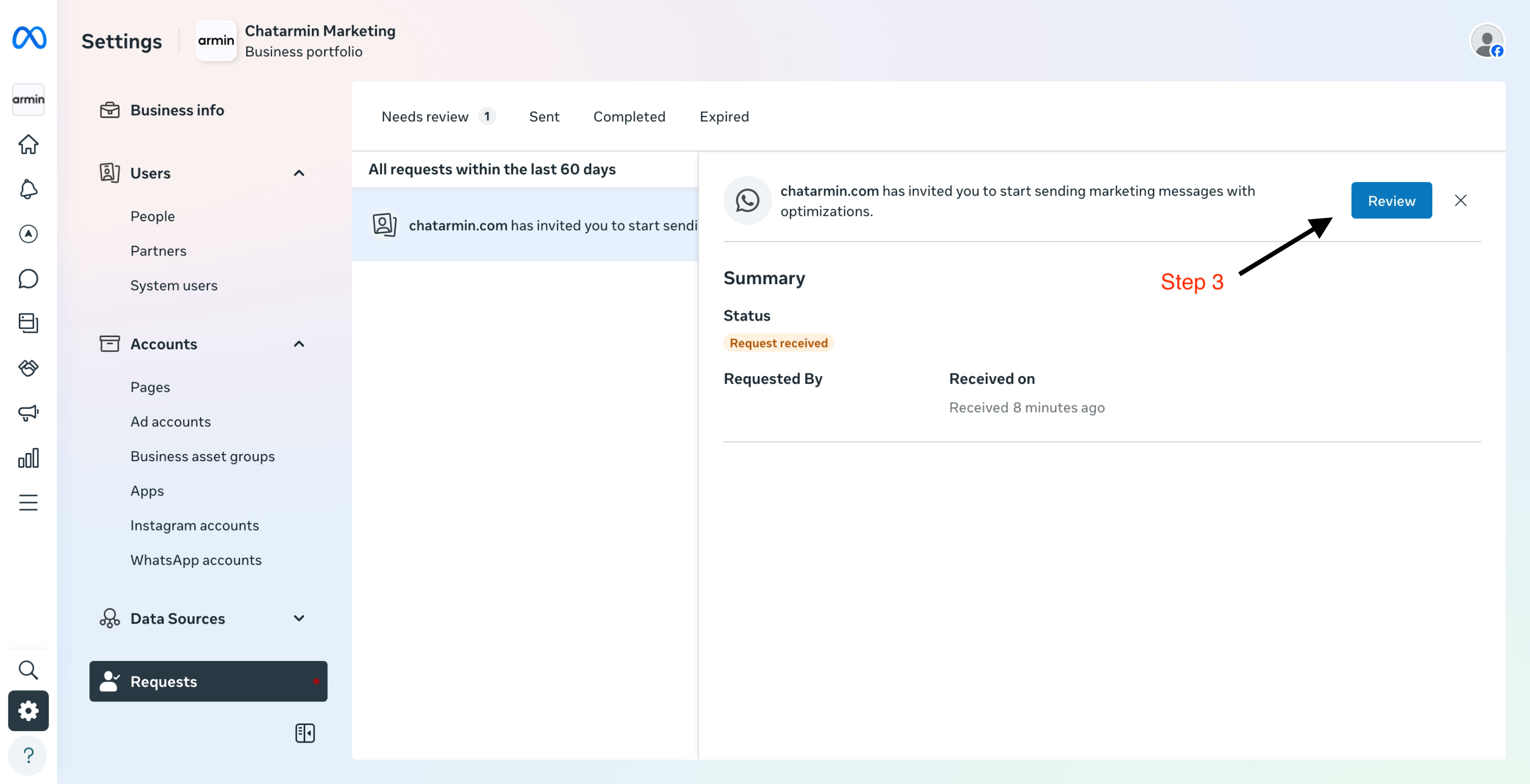This screenshot has height=784, width=1530.
Task: Click the Meta logo icon
Action: pyautogui.click(x=29, y=38)
